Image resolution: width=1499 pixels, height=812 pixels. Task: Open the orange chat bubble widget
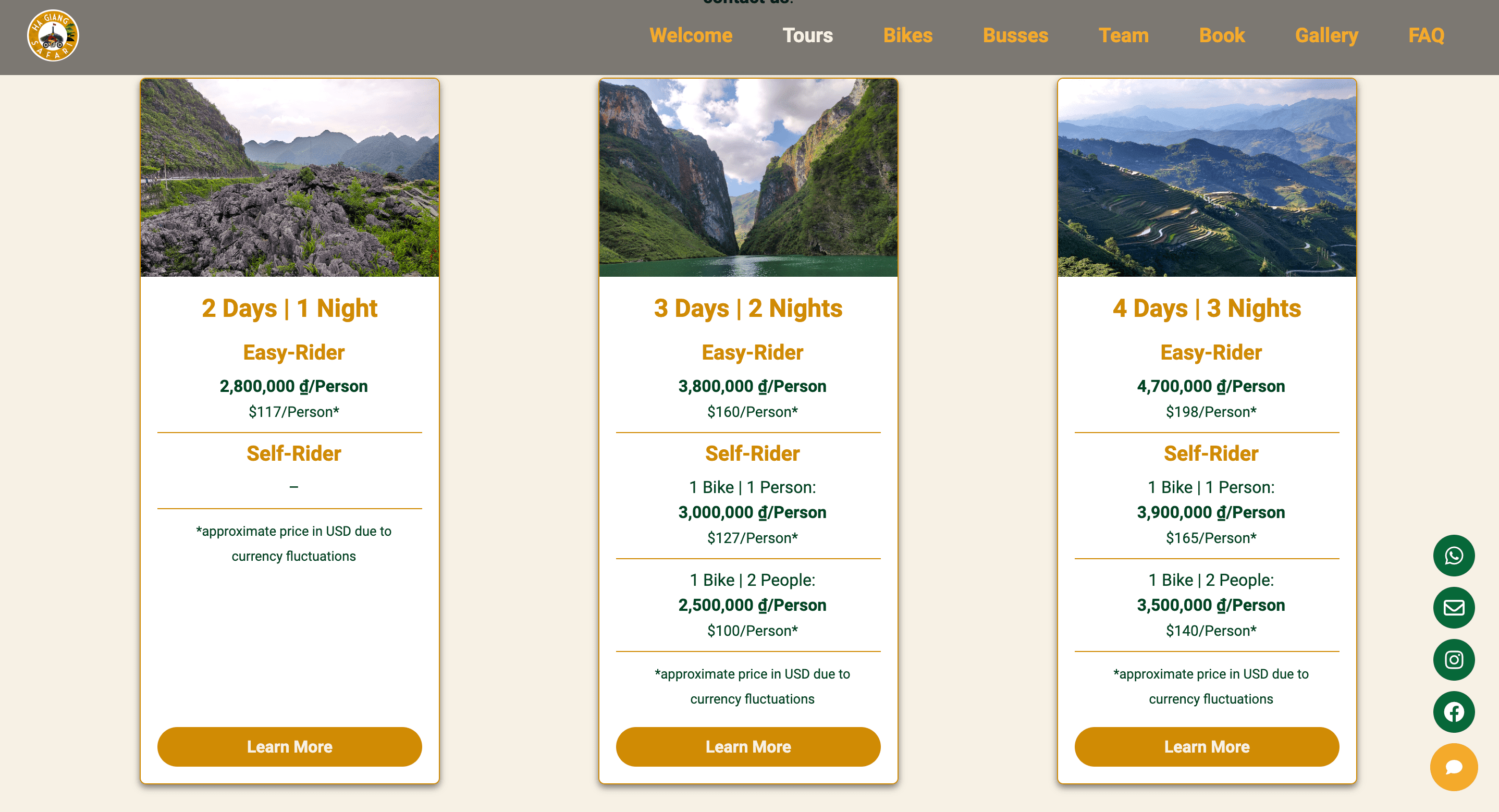coord(1453,767)
